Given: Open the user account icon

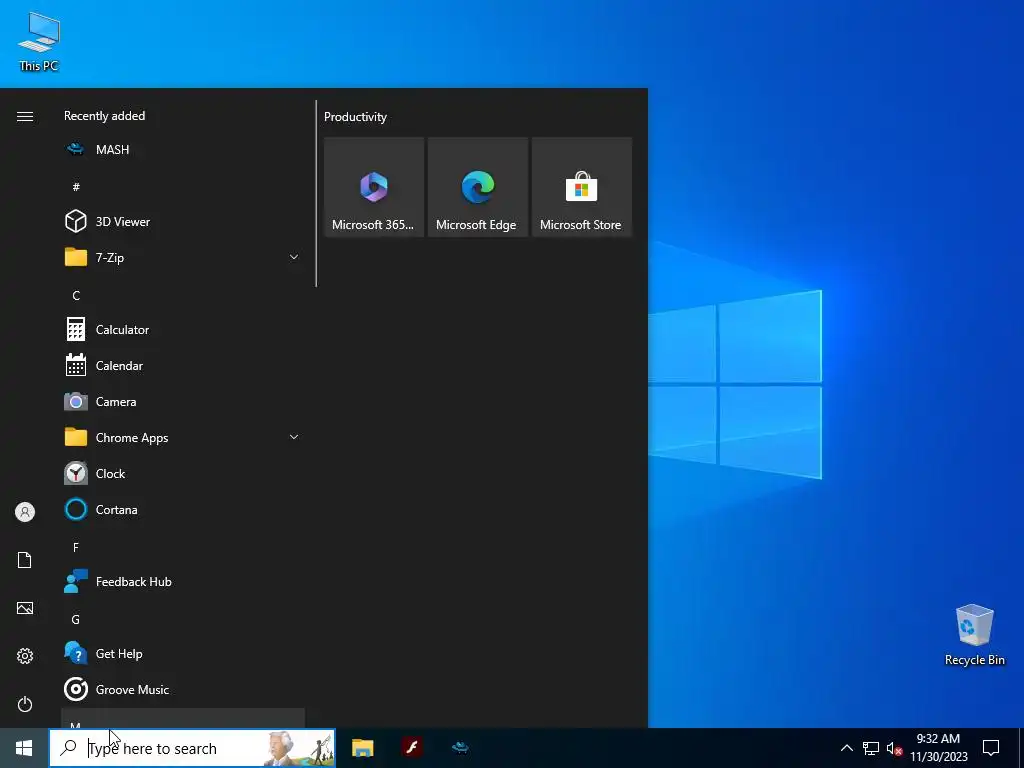Looking at the screenshot, I should pyautogui.click(x=25, y=512).
